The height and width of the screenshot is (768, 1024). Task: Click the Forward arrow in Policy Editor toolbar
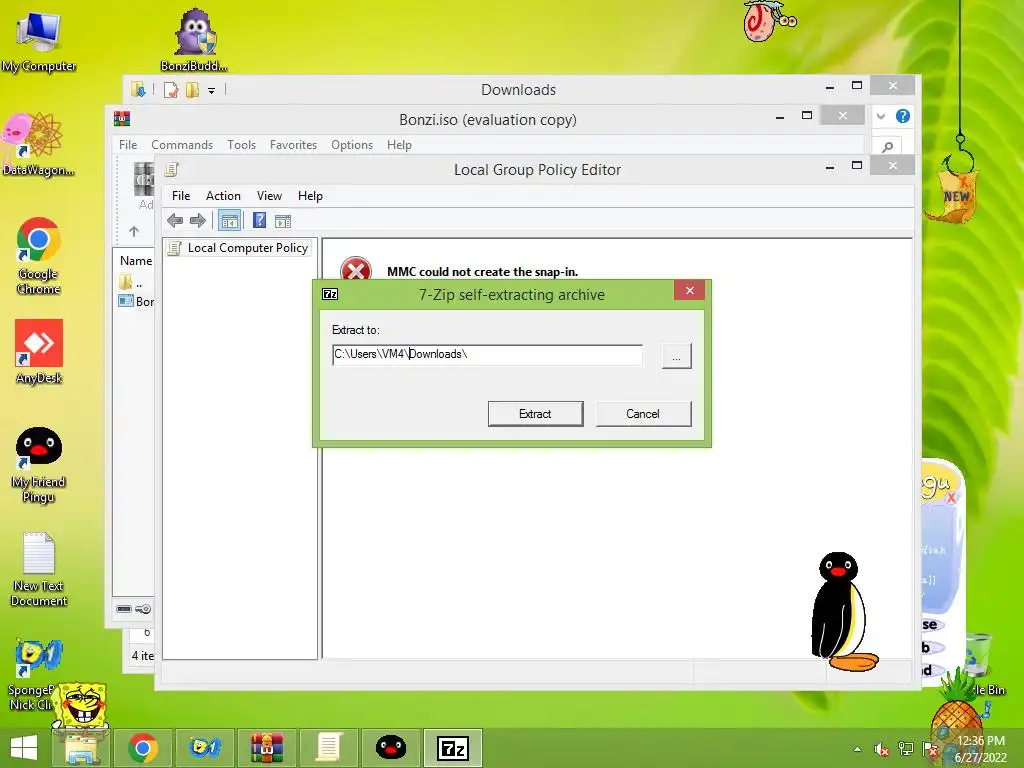click(198, 221)
